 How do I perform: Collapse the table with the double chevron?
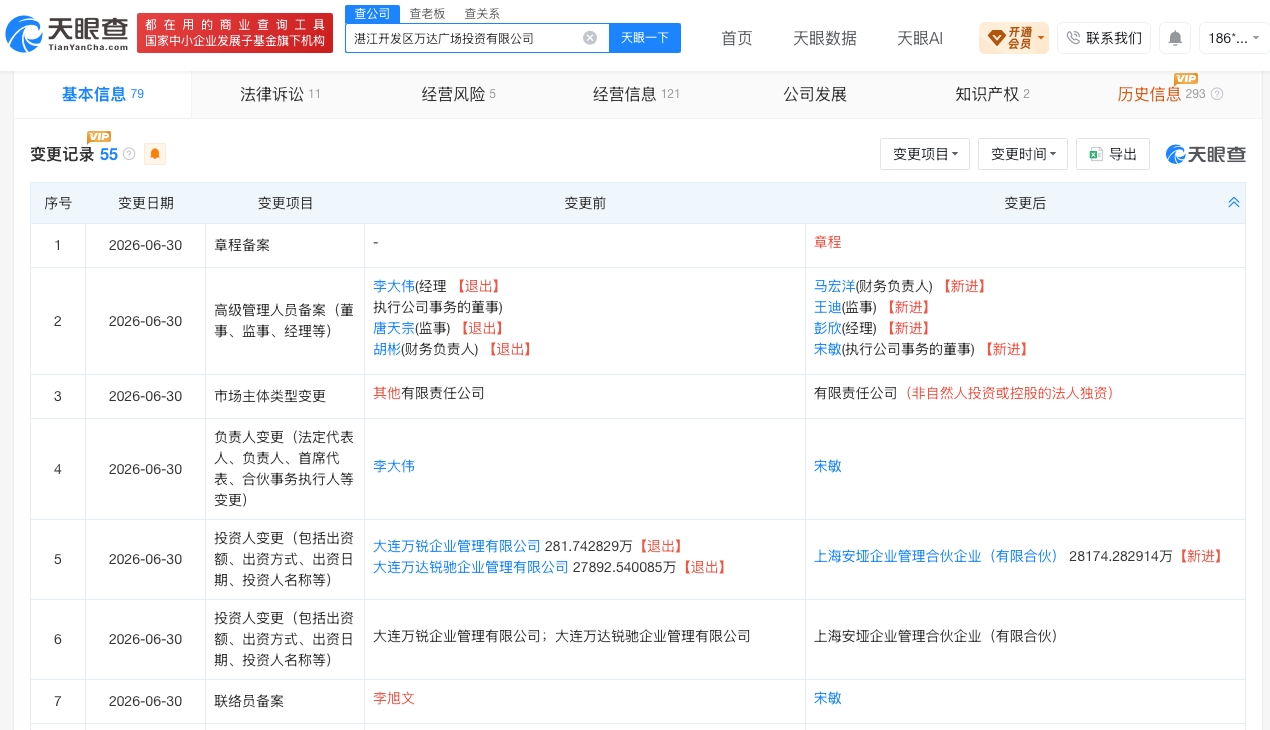[x=1234, y=202]
